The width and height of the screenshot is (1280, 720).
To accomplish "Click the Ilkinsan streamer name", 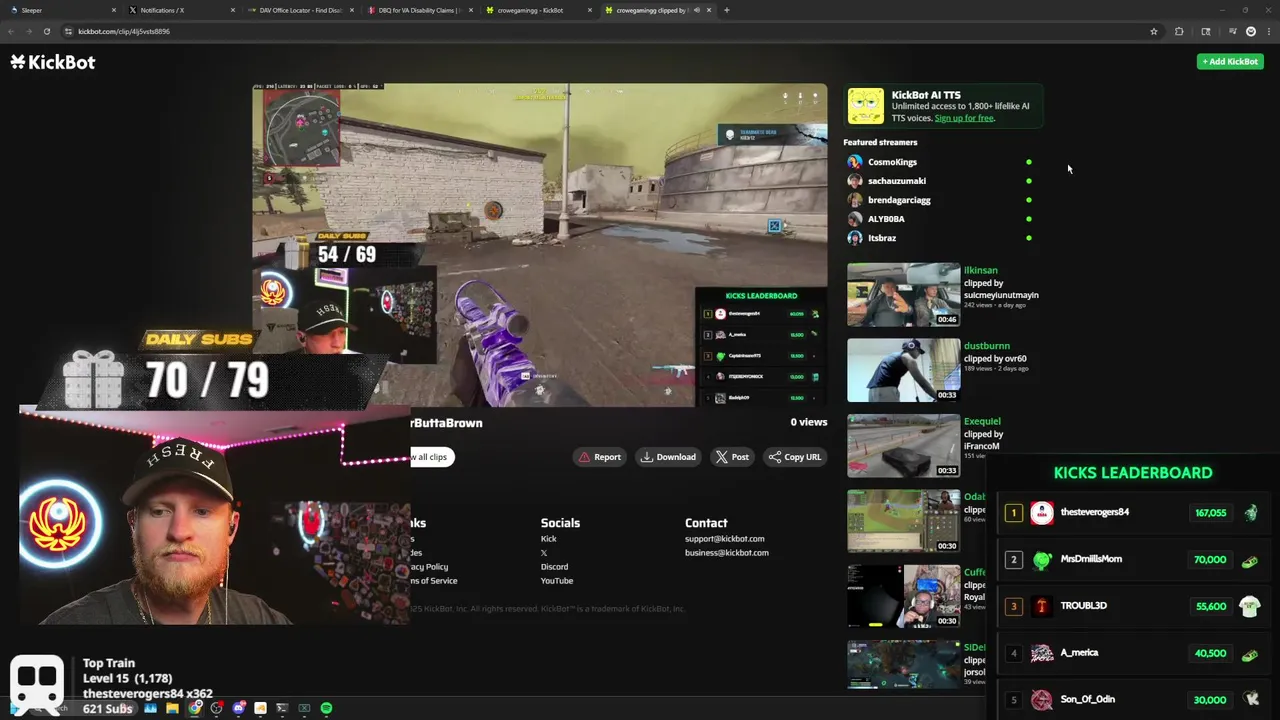I will tap(980, 270).
